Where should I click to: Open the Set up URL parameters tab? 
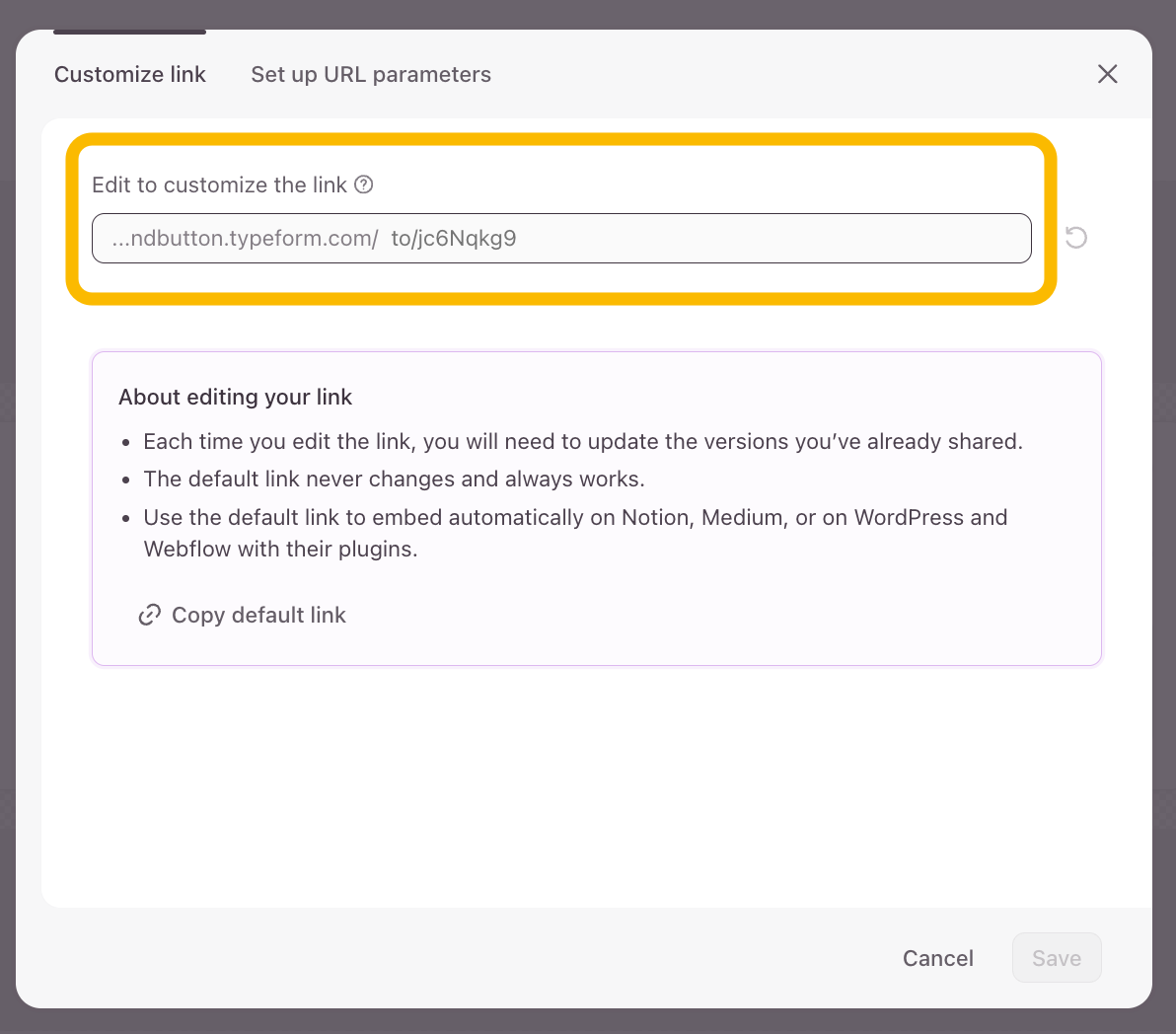pyautogui.click(x=371, y=75)
